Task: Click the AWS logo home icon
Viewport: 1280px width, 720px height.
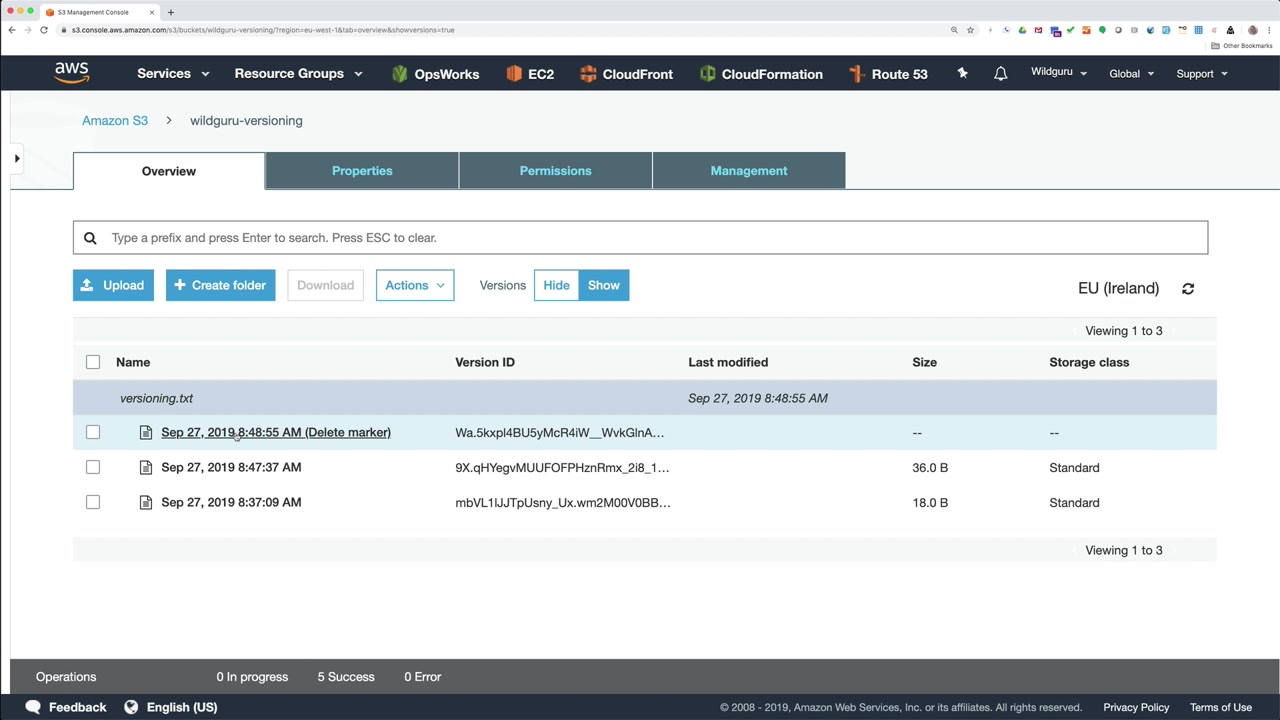Action: (72, 73)
